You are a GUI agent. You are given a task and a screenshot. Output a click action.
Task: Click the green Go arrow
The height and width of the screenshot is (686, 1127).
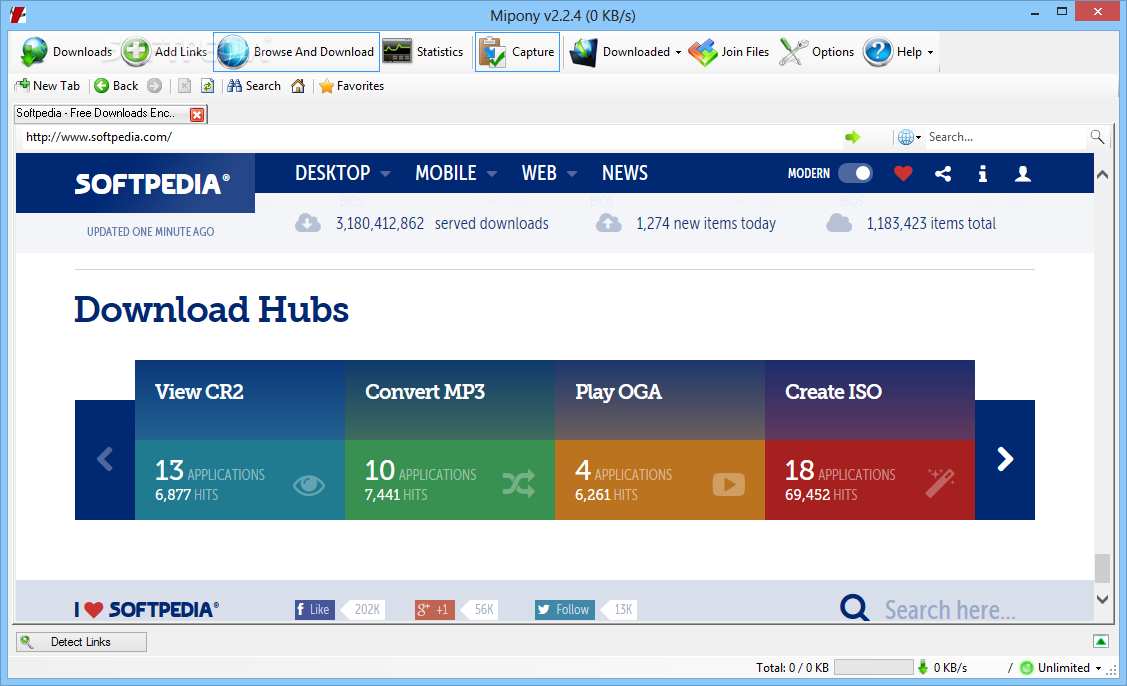(853, 137)
